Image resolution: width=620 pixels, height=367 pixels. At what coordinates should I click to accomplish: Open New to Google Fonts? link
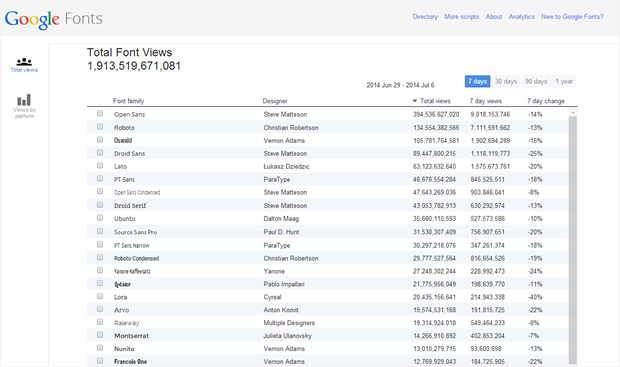click(572, 17)
